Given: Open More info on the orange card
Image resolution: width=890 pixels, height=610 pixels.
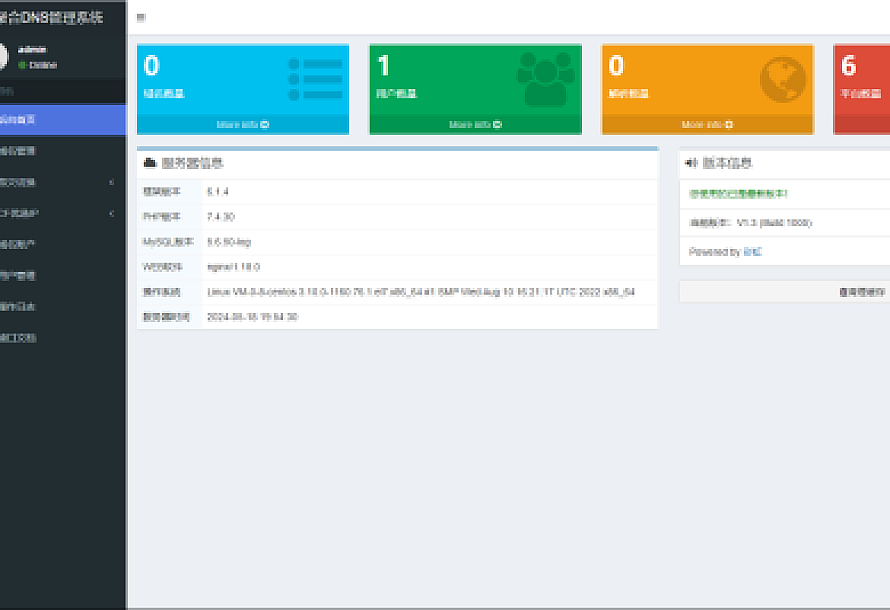Looking at the screenshot, I should (707, 125).
